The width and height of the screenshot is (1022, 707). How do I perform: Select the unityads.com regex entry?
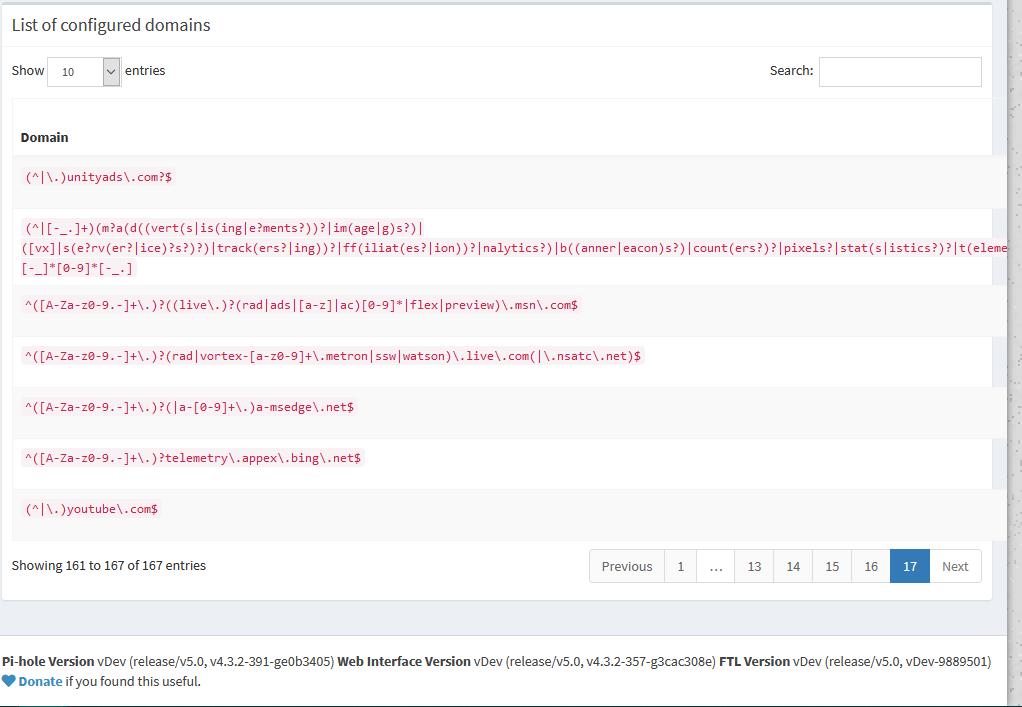pyautogui.click(x=97, y=177)
